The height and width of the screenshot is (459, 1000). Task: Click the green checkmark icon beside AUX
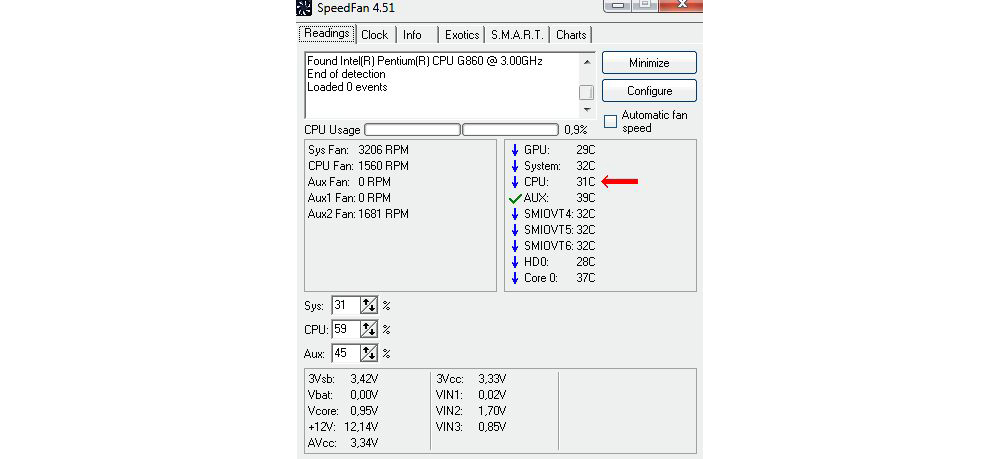(515, 198)
